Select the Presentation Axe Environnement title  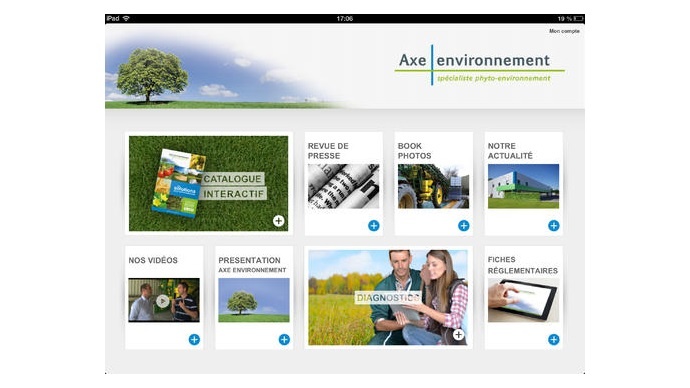pos(252,264)
